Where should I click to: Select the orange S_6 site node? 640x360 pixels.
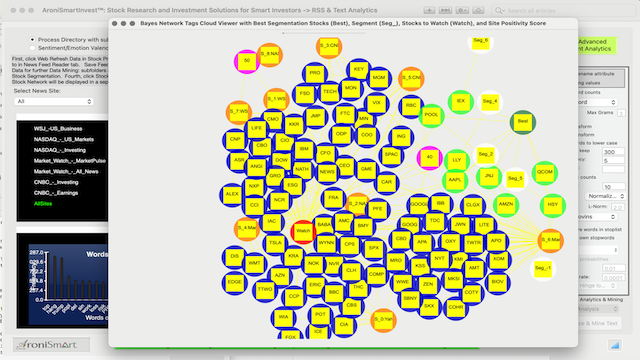click(x=551, y=240)
